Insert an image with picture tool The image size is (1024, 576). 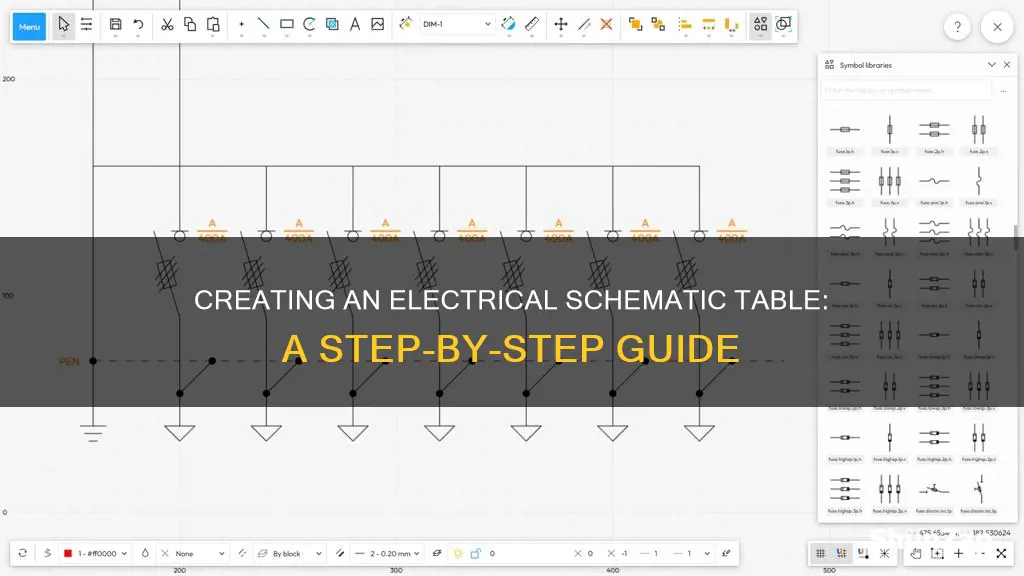[377, 25]
